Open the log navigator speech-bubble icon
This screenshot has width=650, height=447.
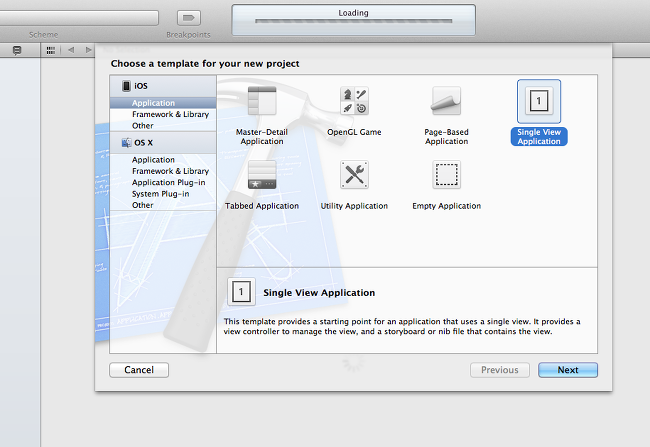pyautogui.click(x=17, y=51)
